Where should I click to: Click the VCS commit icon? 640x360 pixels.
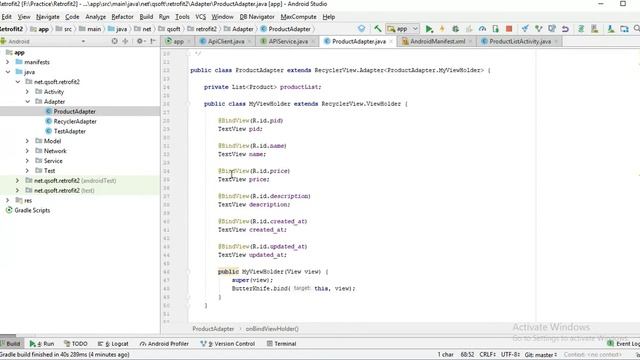pos(539,29)
